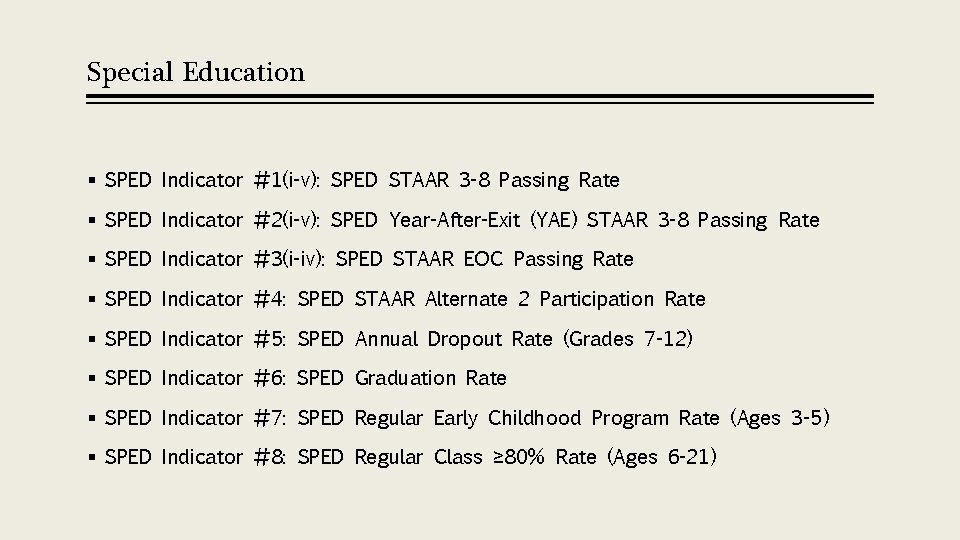This screenshot has height=540, width=960.
Task: Select SPED Indicator #7 Early Childhood Program Rate
Action: [467, 418]
